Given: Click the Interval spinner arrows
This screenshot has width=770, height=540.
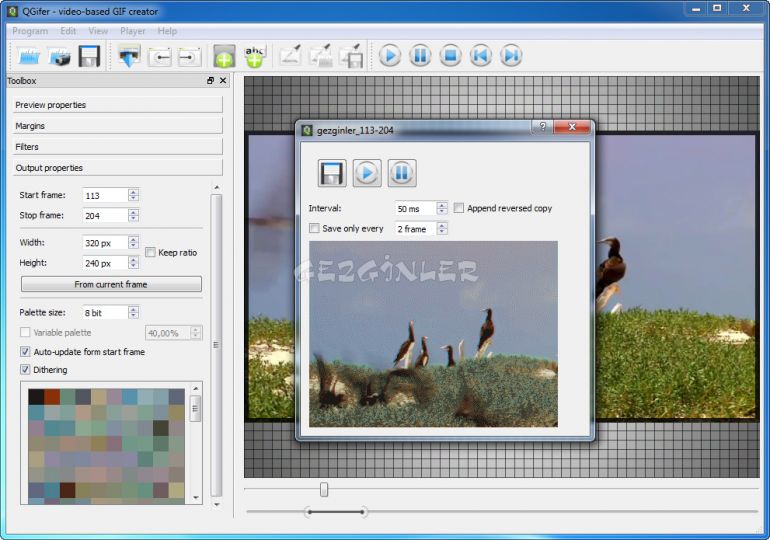Looking at the screenshot, I should (x=442, y=208).
